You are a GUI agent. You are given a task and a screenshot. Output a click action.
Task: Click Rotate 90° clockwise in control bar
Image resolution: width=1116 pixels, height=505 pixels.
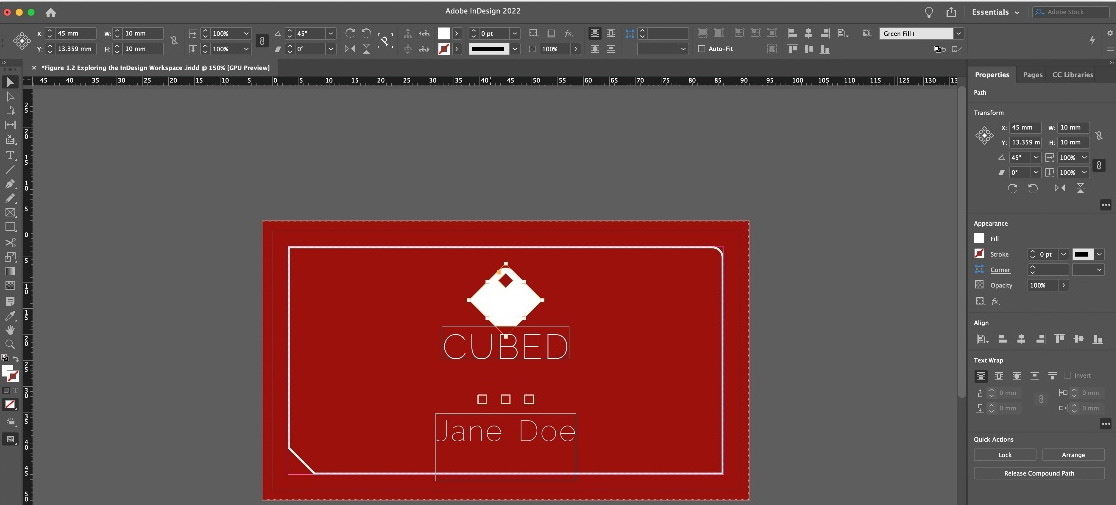point(349,33)
